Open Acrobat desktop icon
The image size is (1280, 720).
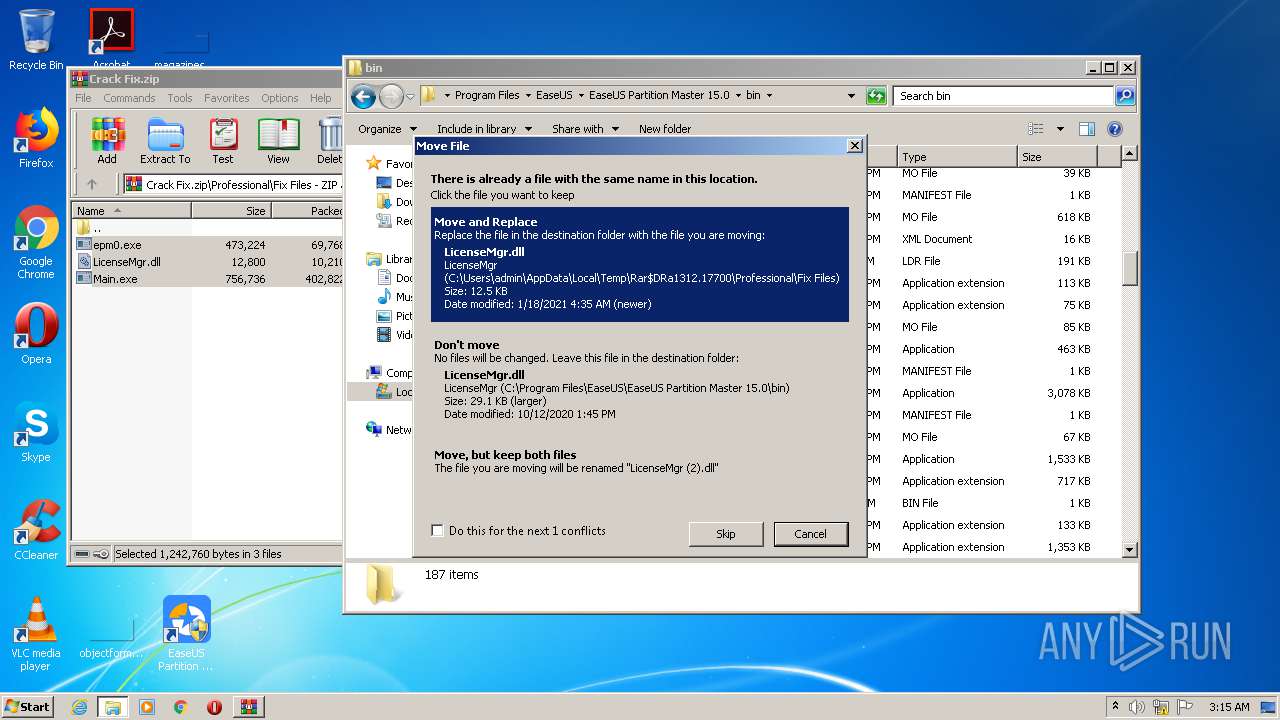111,40
